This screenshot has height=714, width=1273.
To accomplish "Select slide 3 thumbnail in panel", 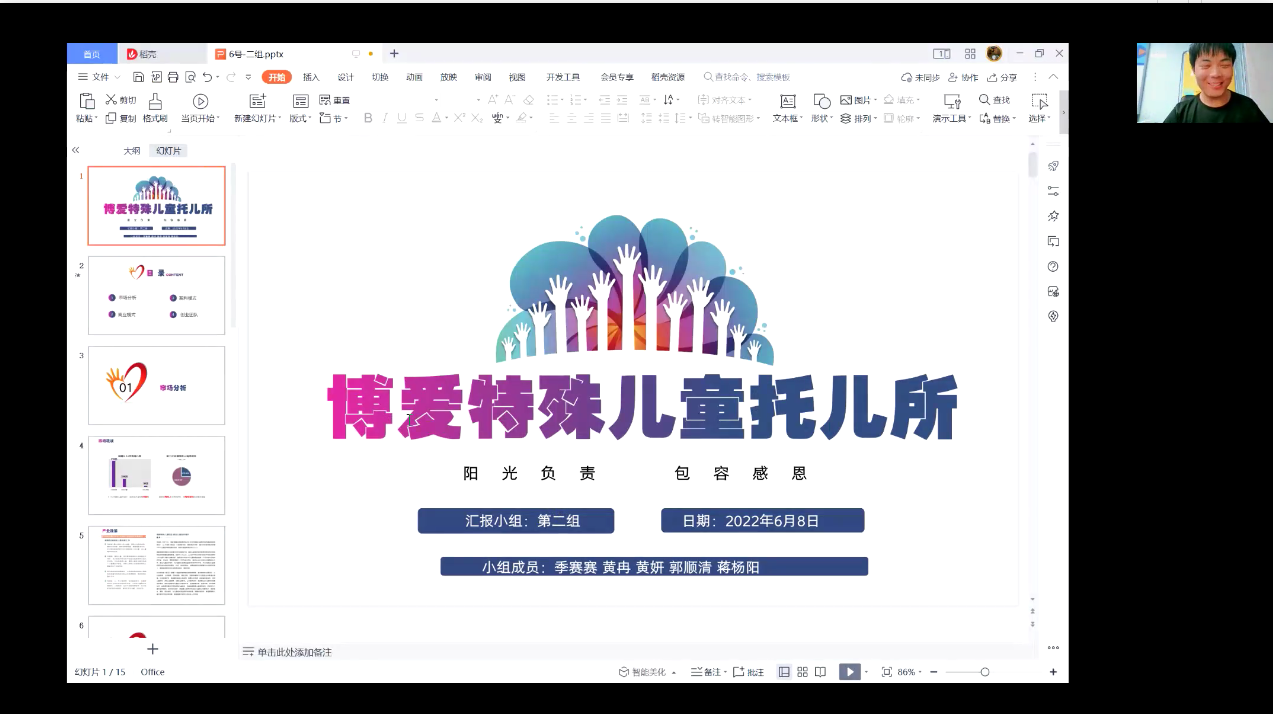I will tap(156, 386).
